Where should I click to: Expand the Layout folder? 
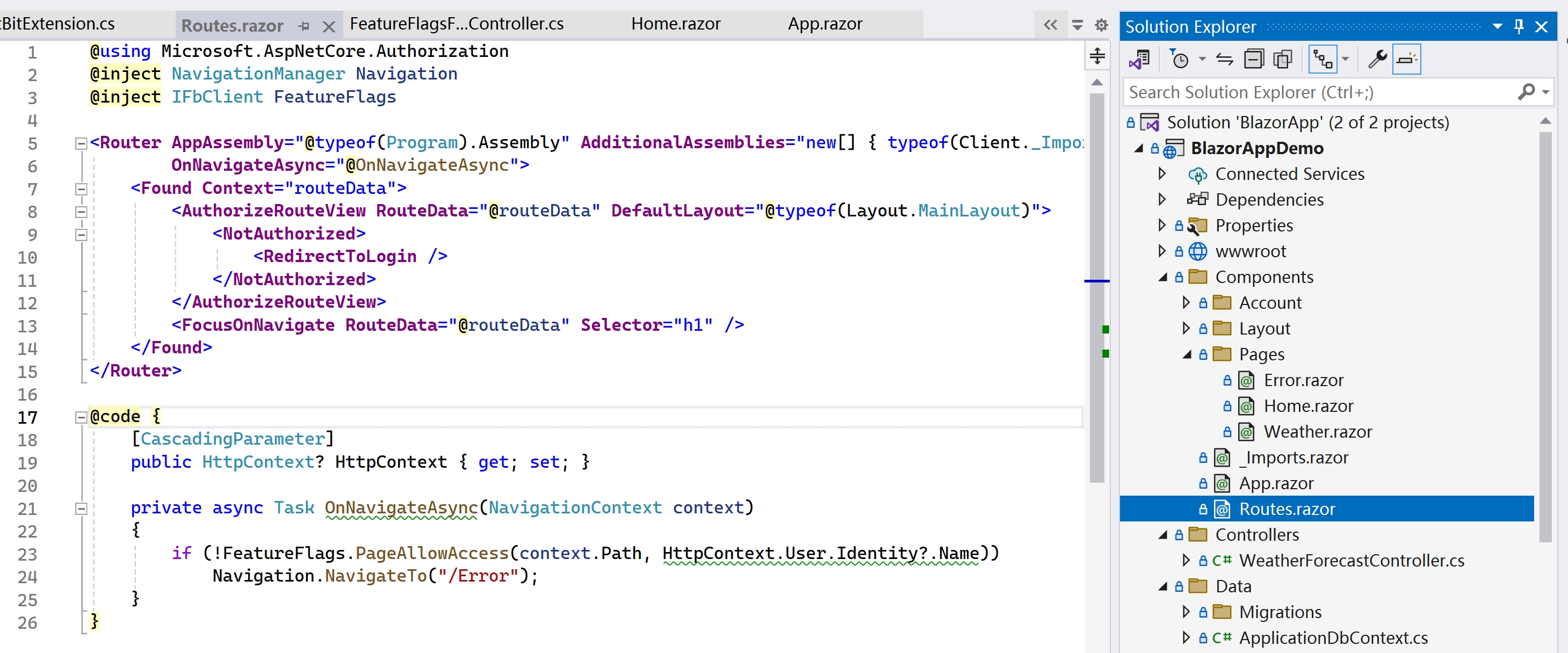click(x=1186, y=329)
